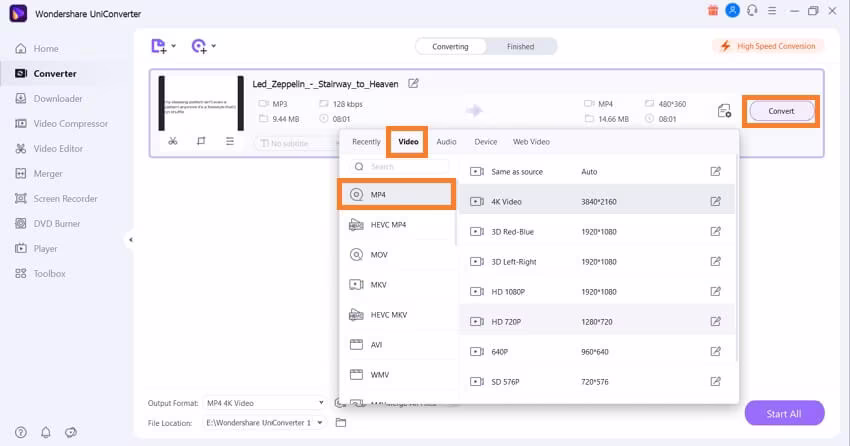The image size is (850, 446).
Task: Open the File Location dropdown
Action: click(265, 423)
